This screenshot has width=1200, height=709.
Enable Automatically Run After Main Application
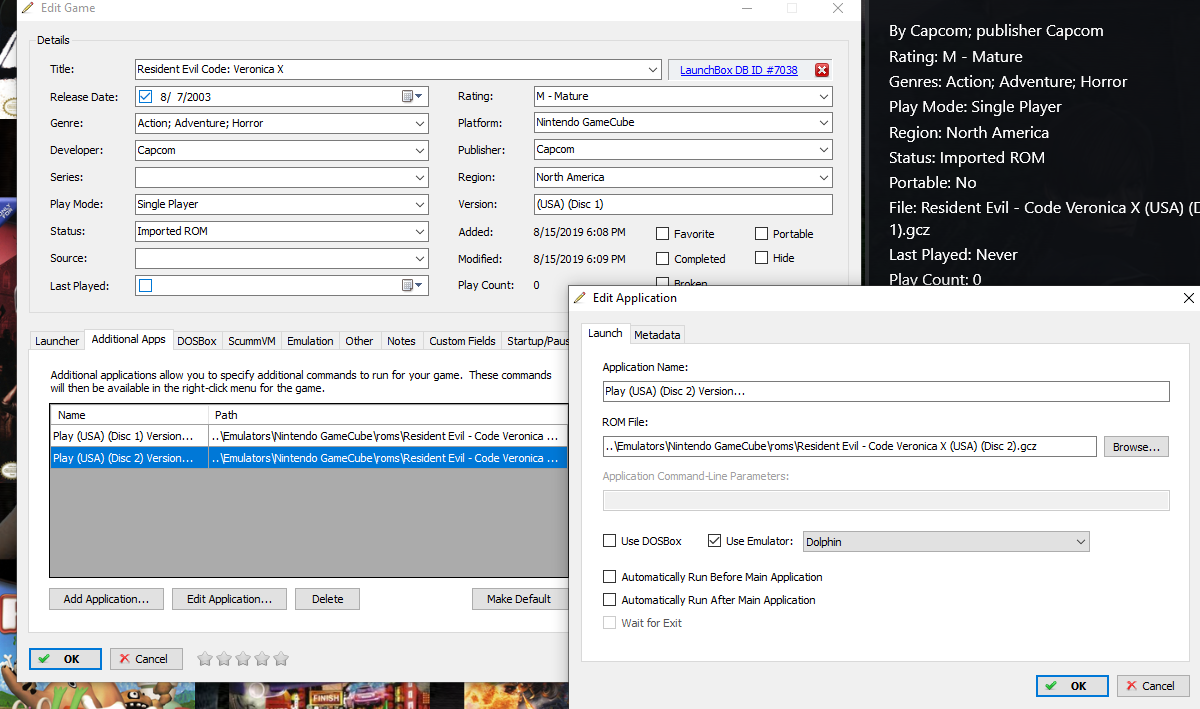pos(610,600)
